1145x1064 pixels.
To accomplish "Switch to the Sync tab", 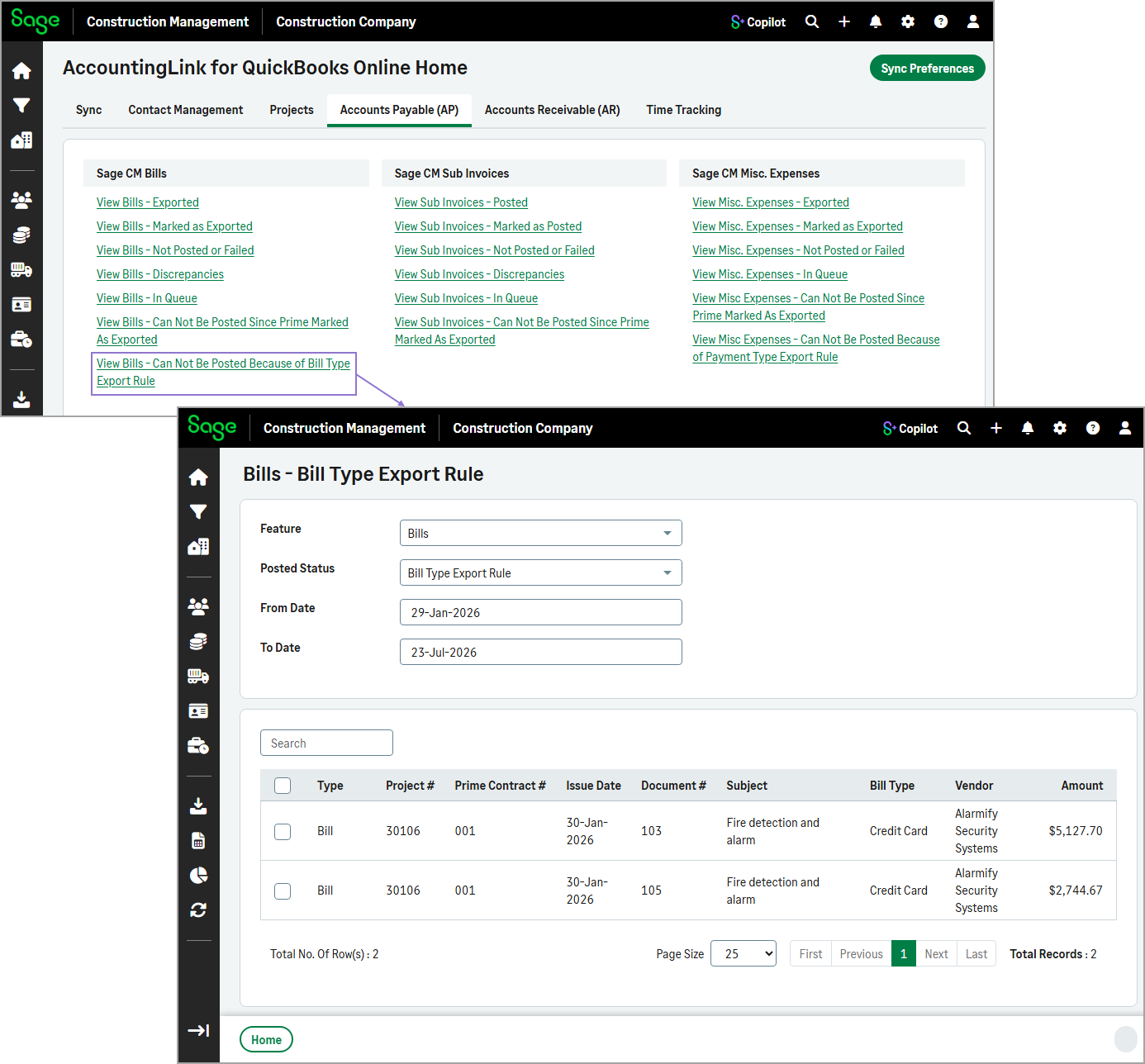I will click(89, 110).
